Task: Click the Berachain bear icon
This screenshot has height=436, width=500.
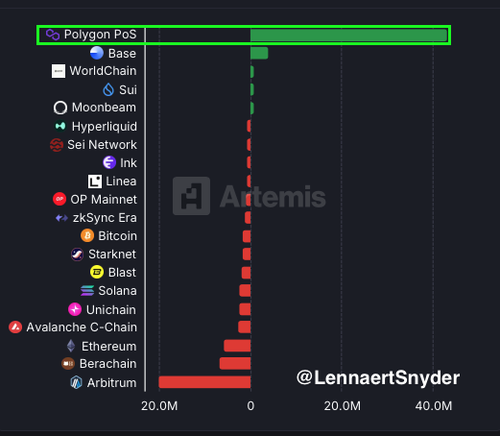Action: pos(68,364)
